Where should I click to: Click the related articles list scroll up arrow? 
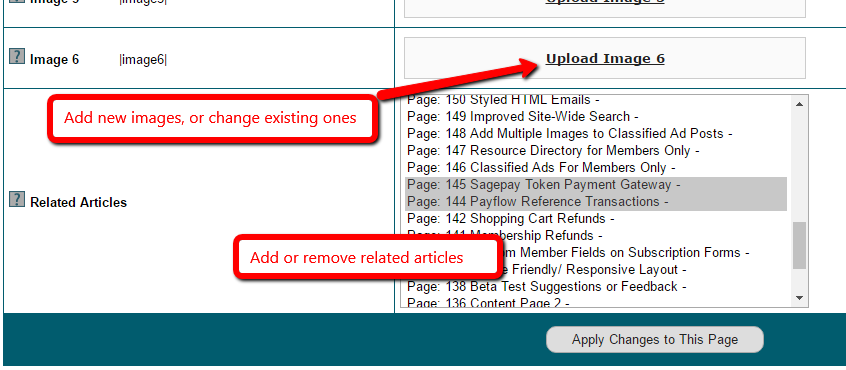point(800,104)
